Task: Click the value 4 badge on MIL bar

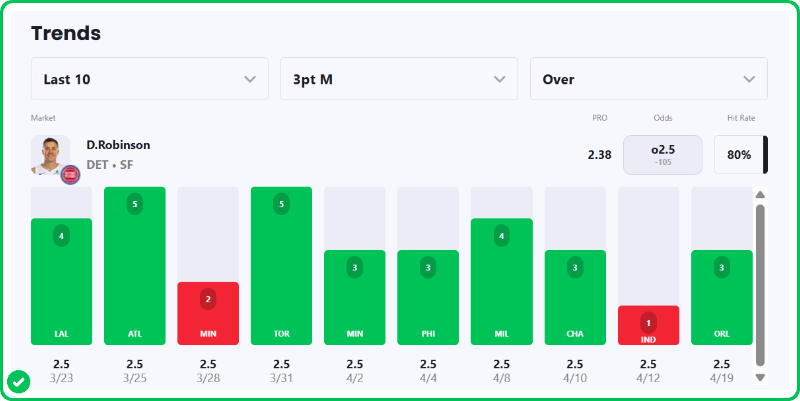Action: pos(501,236)
